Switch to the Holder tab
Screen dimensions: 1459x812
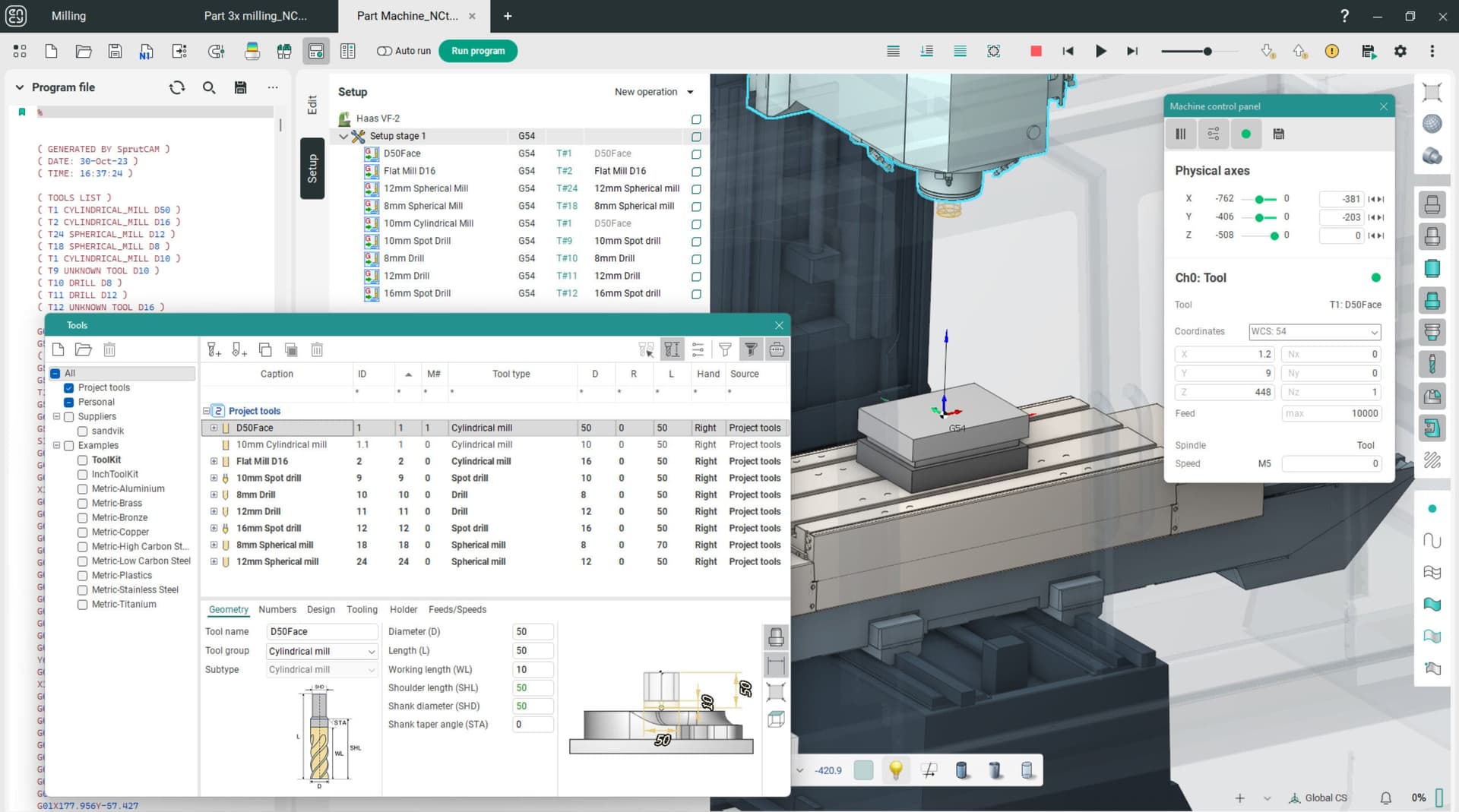click(x=404, y=609)
